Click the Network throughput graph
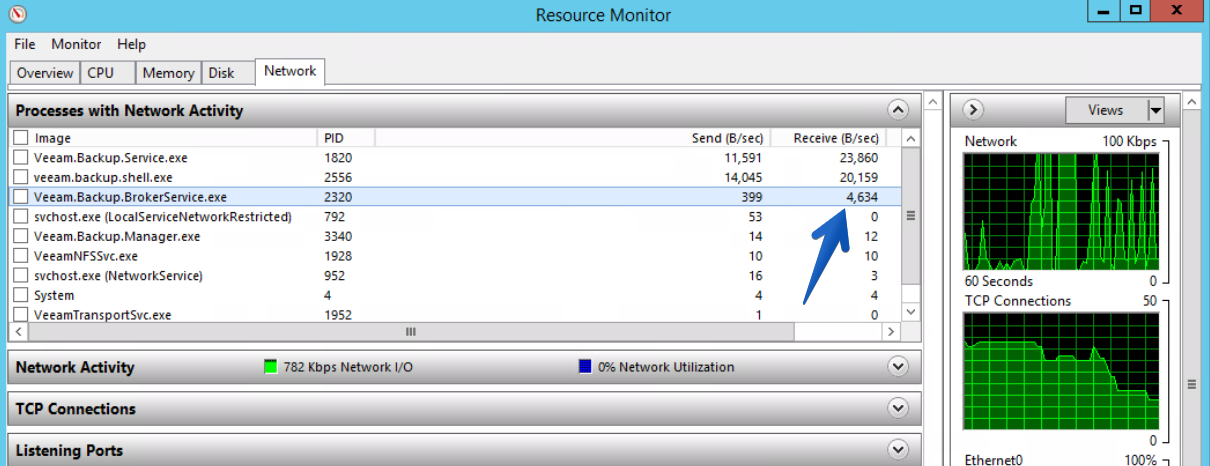The height and width of the screenshot is (466, 1210). click(1060, 212)
